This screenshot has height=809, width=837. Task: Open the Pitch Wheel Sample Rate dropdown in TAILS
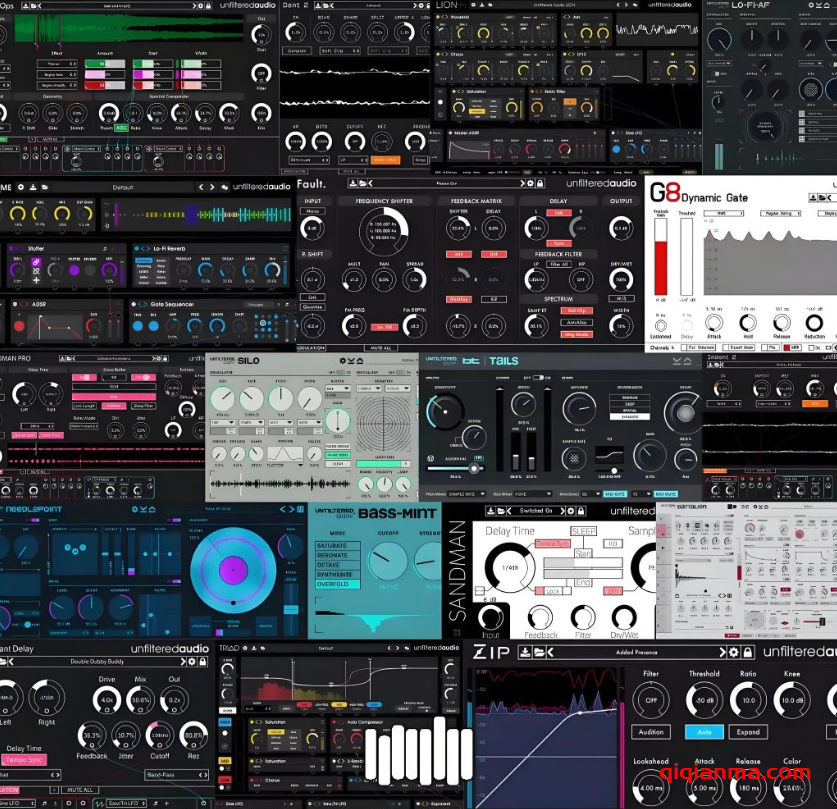pyautogui.click(x=467, y=494)
